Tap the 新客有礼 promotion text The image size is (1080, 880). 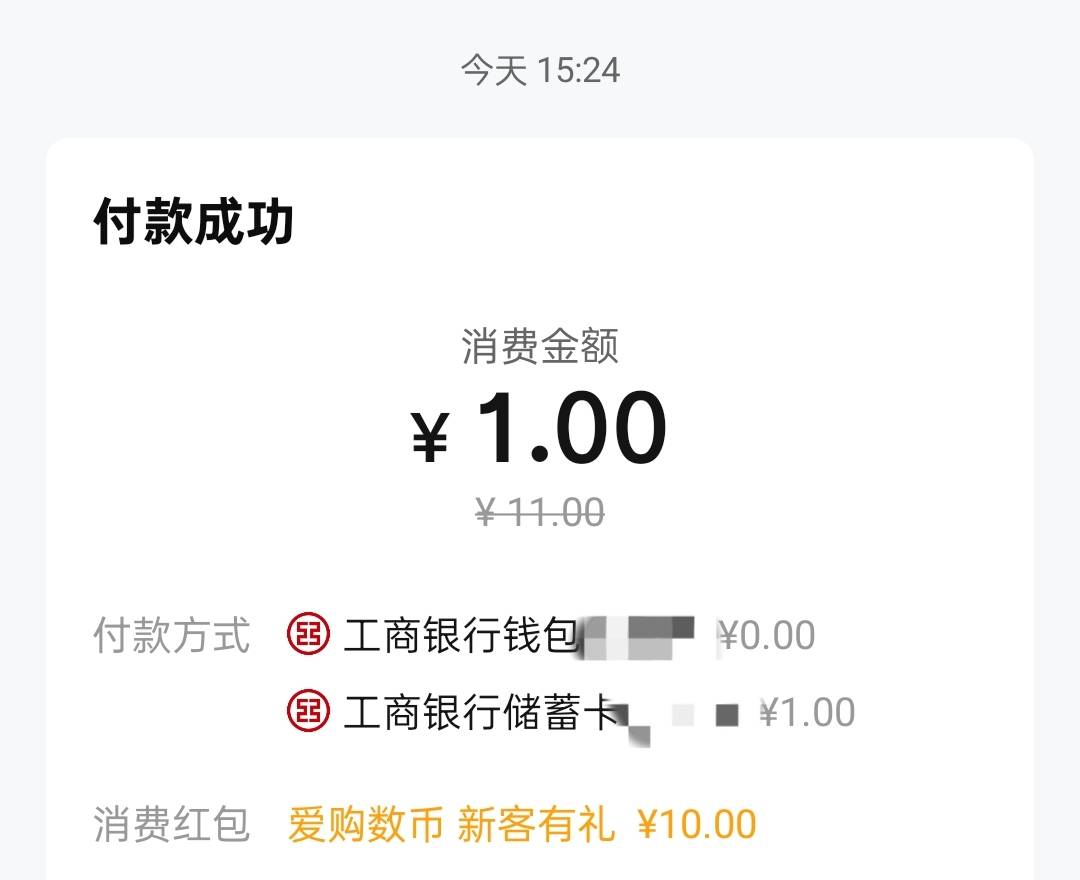point(536,825)
